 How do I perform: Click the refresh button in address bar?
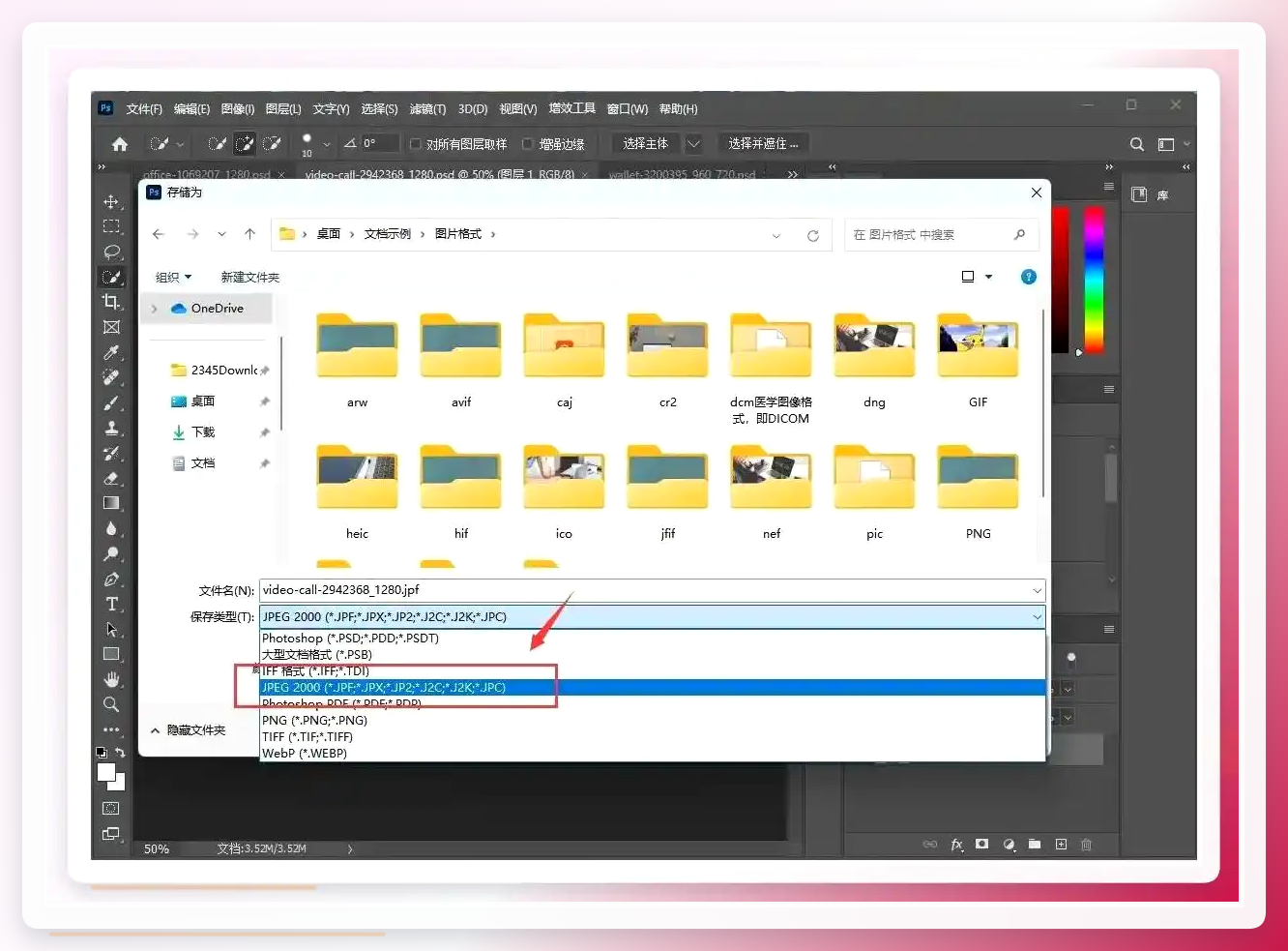(813, 235)
